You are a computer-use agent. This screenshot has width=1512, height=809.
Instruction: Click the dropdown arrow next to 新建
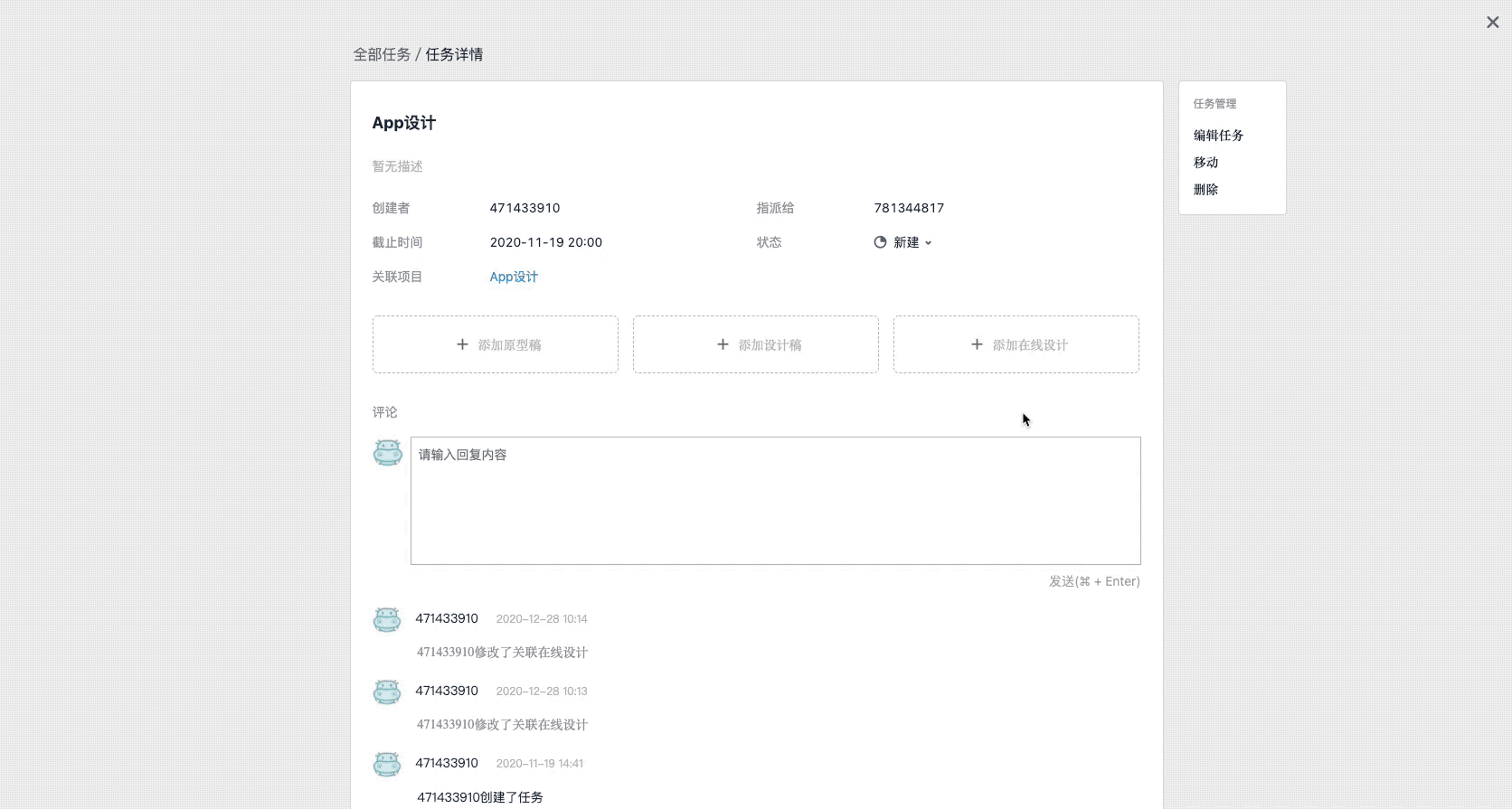(x=928, y=243)
